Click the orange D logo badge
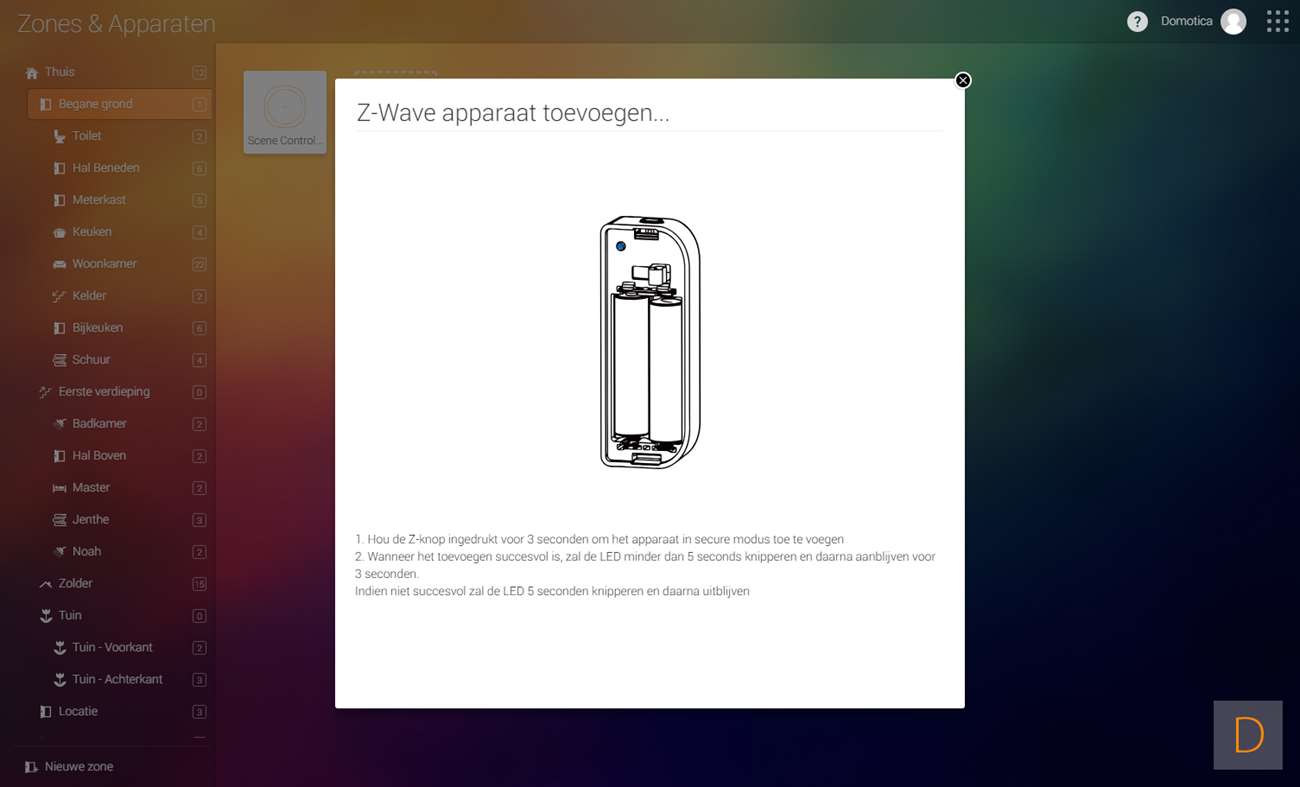The image size is (1300, 787). pos(1247,735)
